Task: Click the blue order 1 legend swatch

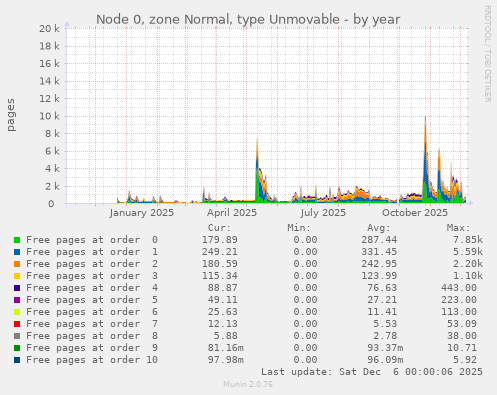Action: pos(17,252)
